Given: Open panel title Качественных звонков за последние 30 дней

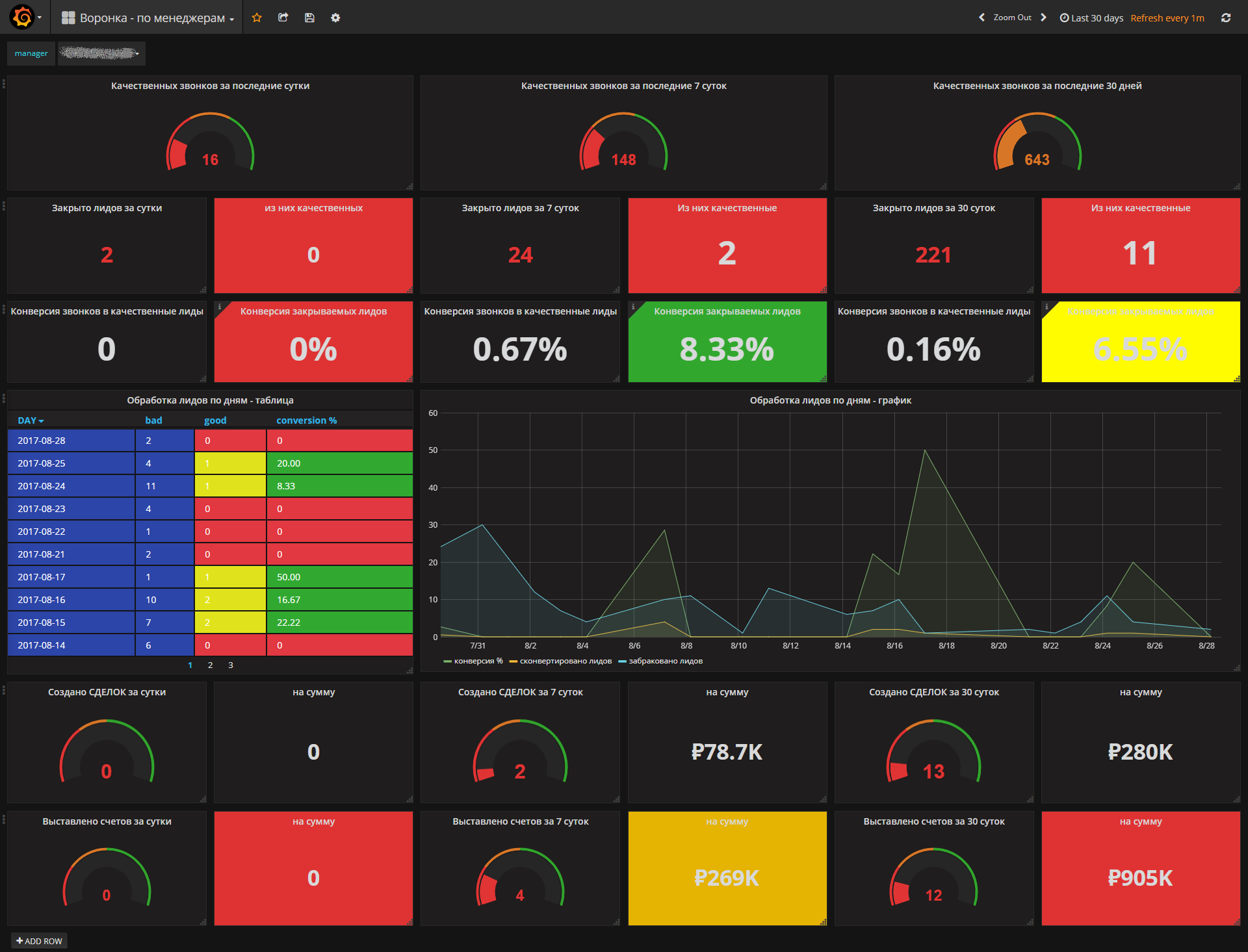Looking at the screenshot, I should [x=1037, y=86].
